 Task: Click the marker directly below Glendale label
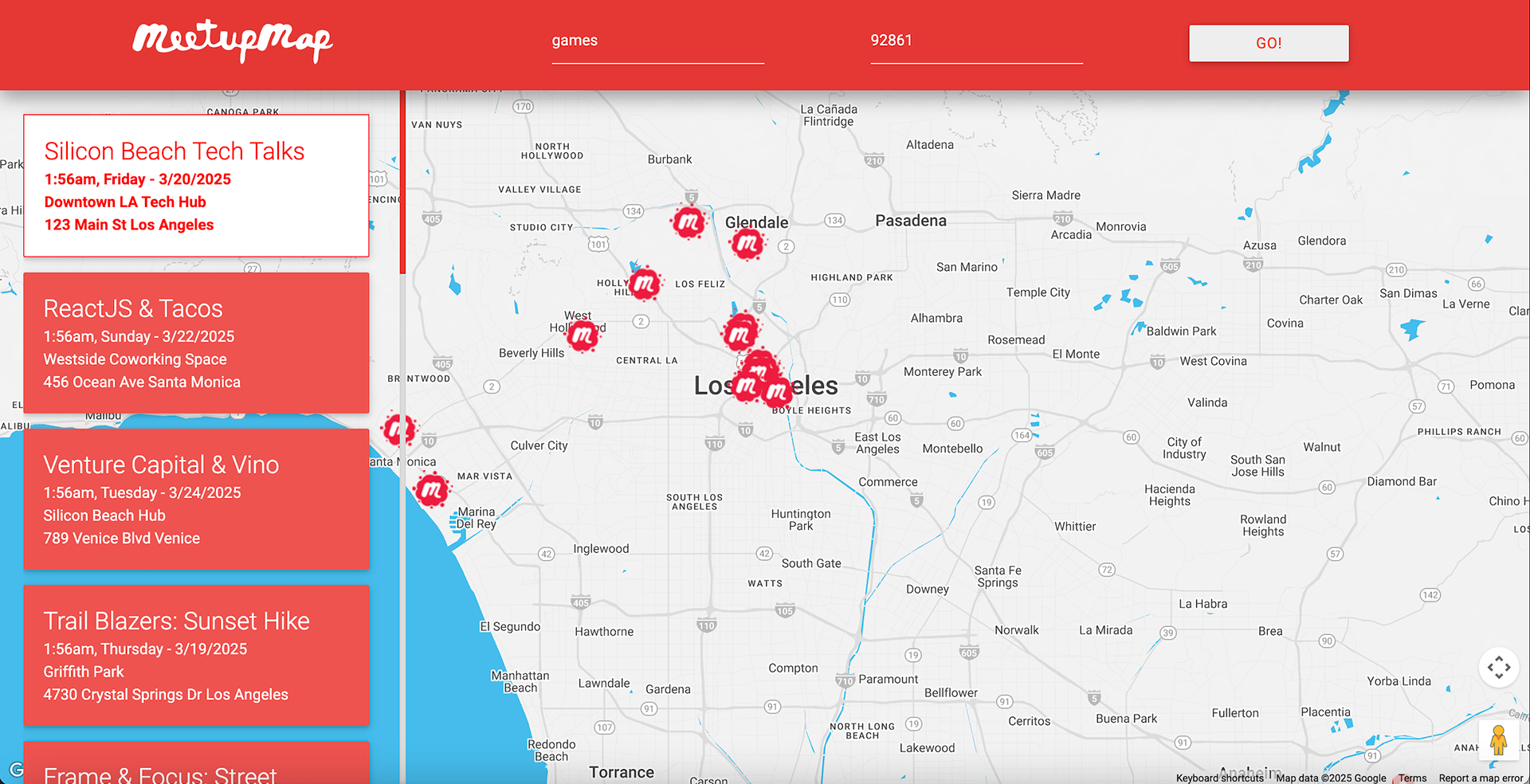tap(747, 244)
